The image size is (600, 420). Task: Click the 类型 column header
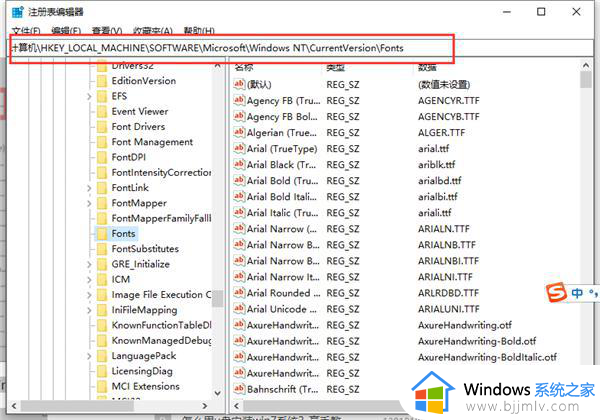pyautogui.click(x=336, y=67)
